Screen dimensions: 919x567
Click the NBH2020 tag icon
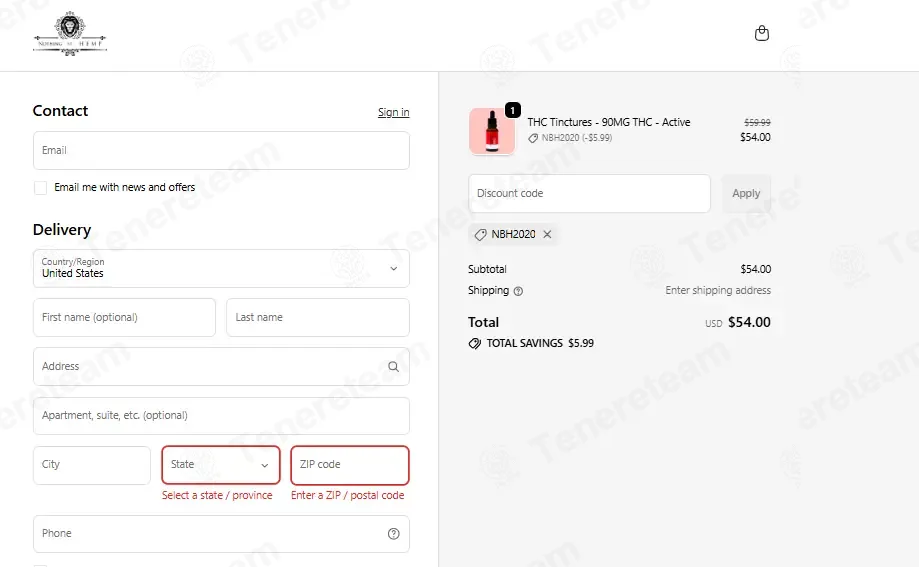[481, 235]
